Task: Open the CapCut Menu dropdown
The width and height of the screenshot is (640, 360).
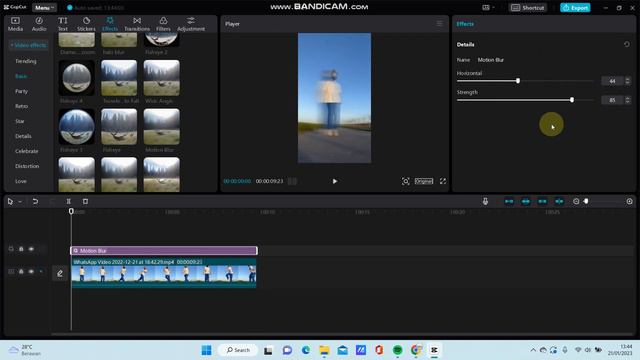Action: [44, 7]
